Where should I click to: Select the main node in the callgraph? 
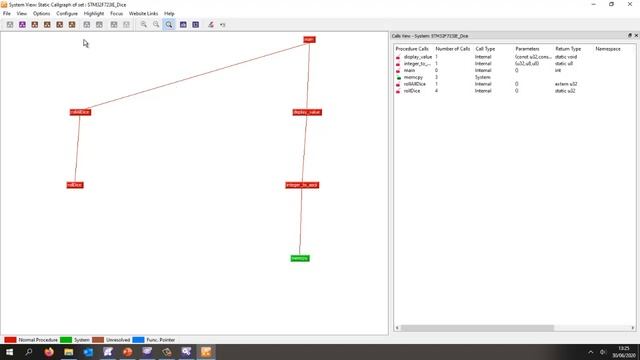(309, 40)
